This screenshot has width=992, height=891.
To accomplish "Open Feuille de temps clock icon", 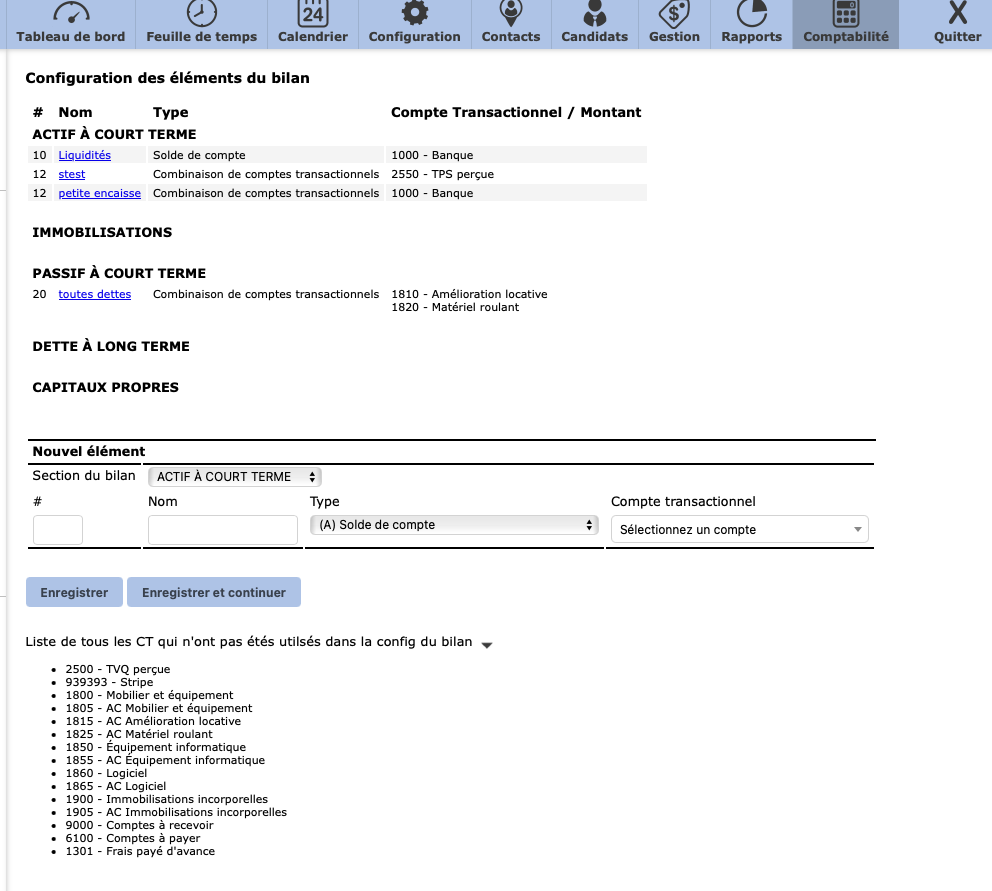I will pyautogui.click(x=201, y=14).
